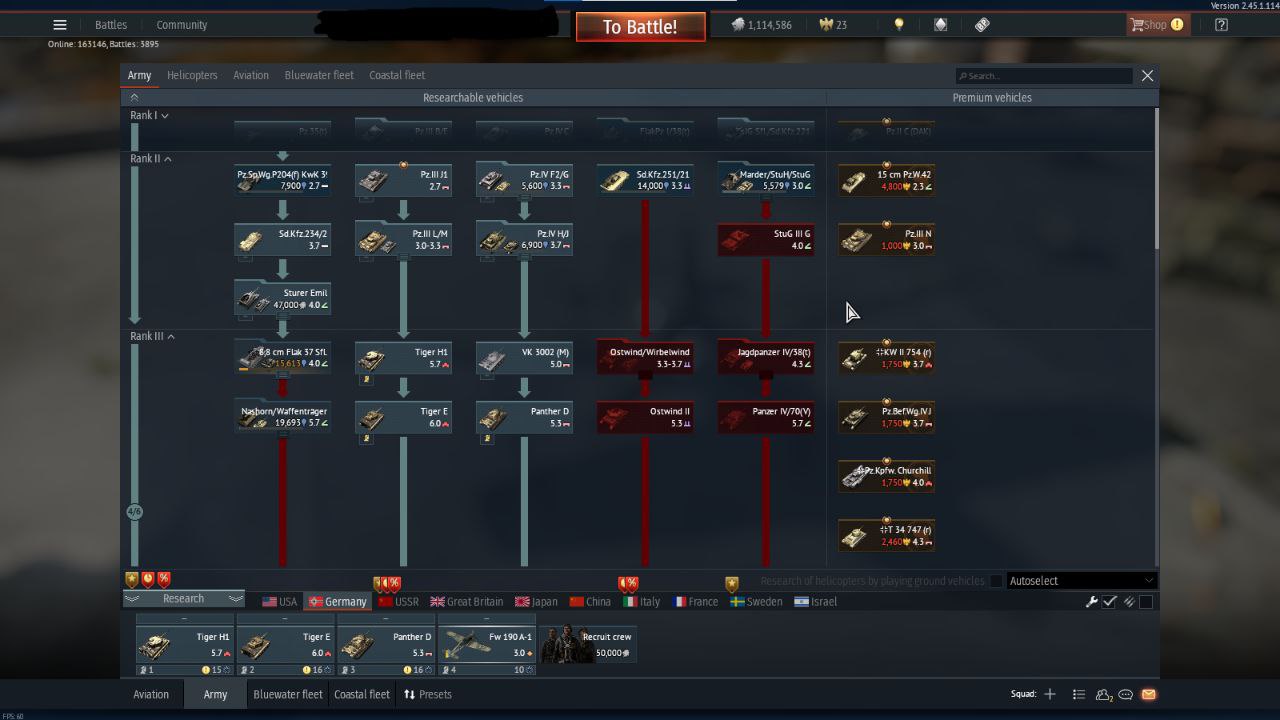The width and height of the screenshot is (1280, 720).
Task: Click the vehicle Search field
Action: click(1045, 76)
